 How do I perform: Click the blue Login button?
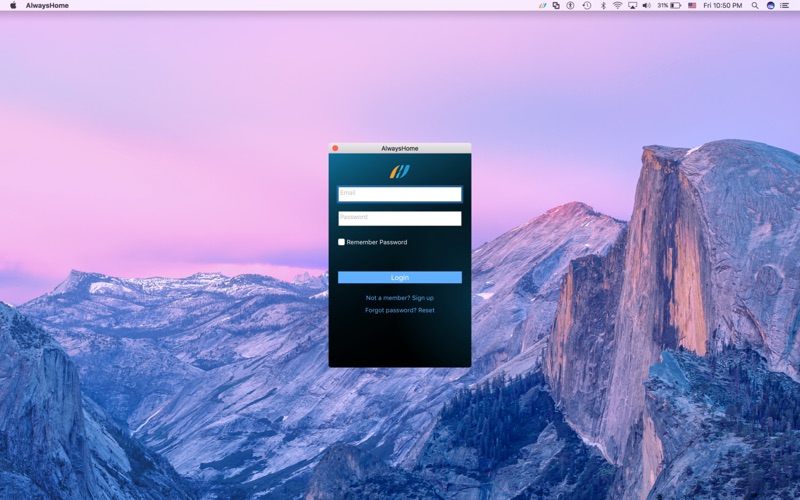click(x=399, y=278)
